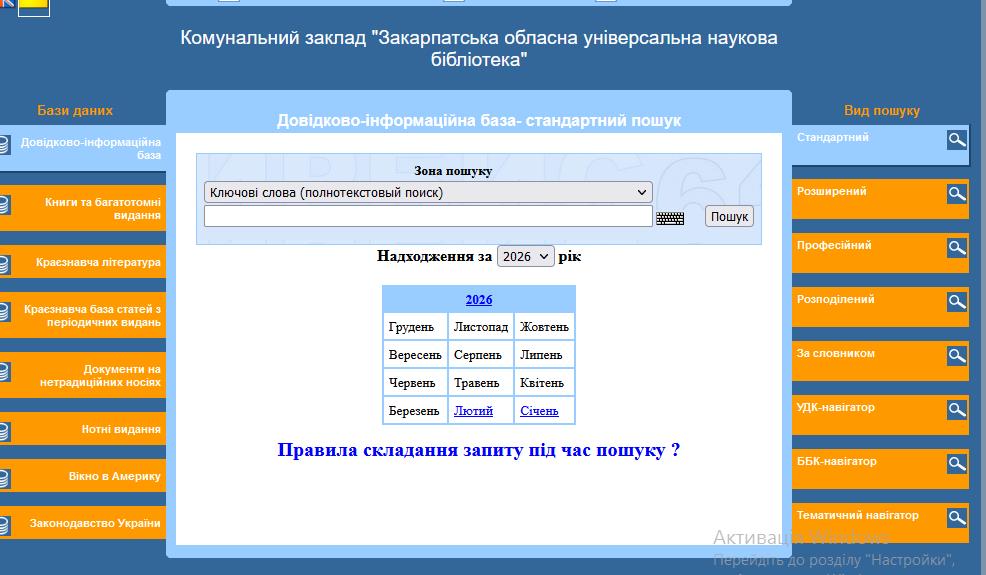
Task: Open Правила складання запиту help link
Action: [x=478, y=451]
